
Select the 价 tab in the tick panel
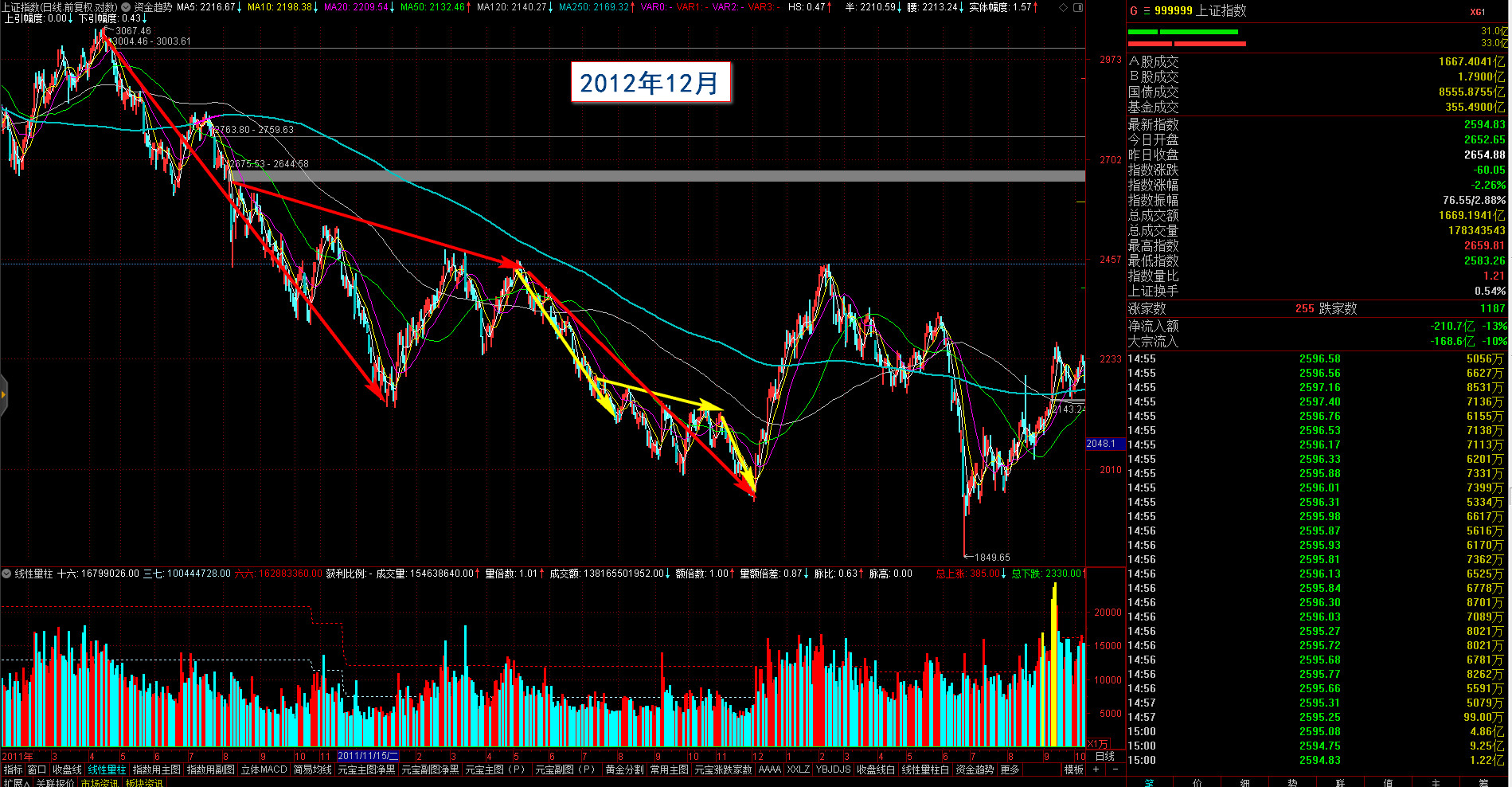pyautogui.click(x=1197, y=783)
